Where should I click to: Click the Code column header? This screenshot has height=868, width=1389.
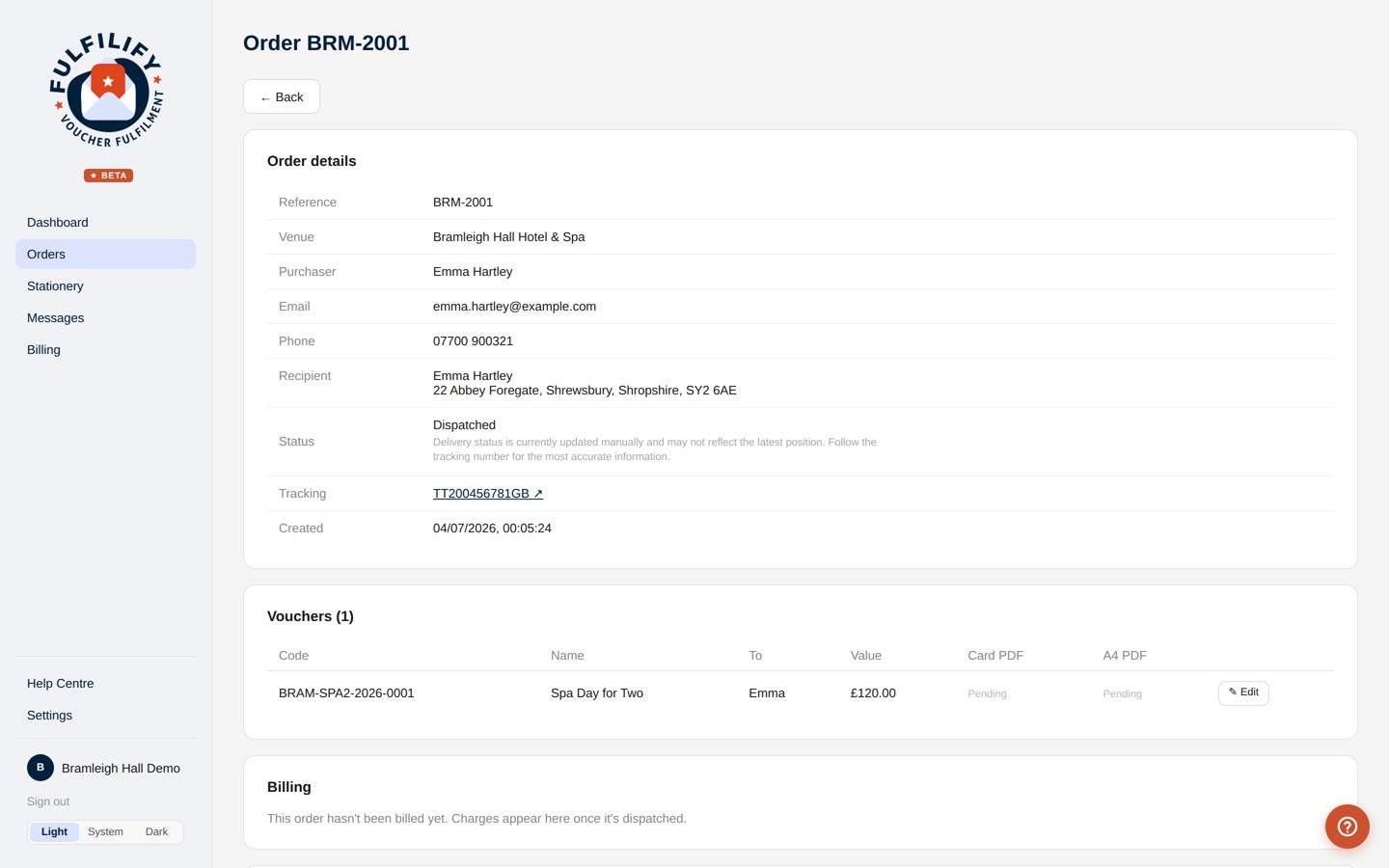[x=293, y=656]
